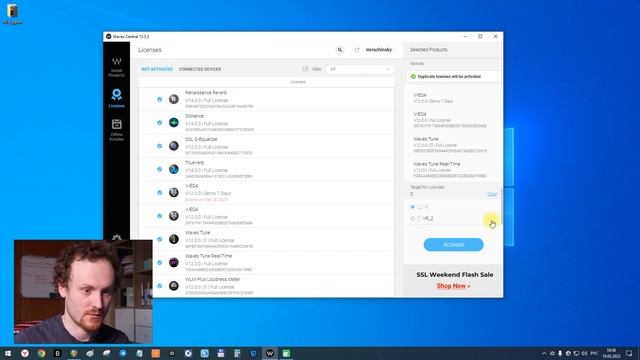Screen dimensions: 640x360
Task: Select Waves Tune Real-Time in Selected Products
Action: tap(450, 170)
